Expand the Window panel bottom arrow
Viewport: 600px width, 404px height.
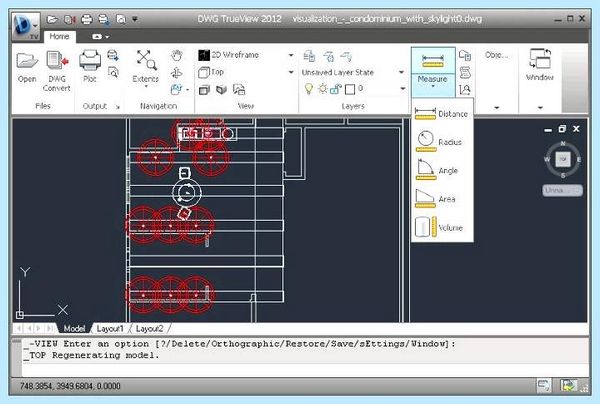(540, 108)
